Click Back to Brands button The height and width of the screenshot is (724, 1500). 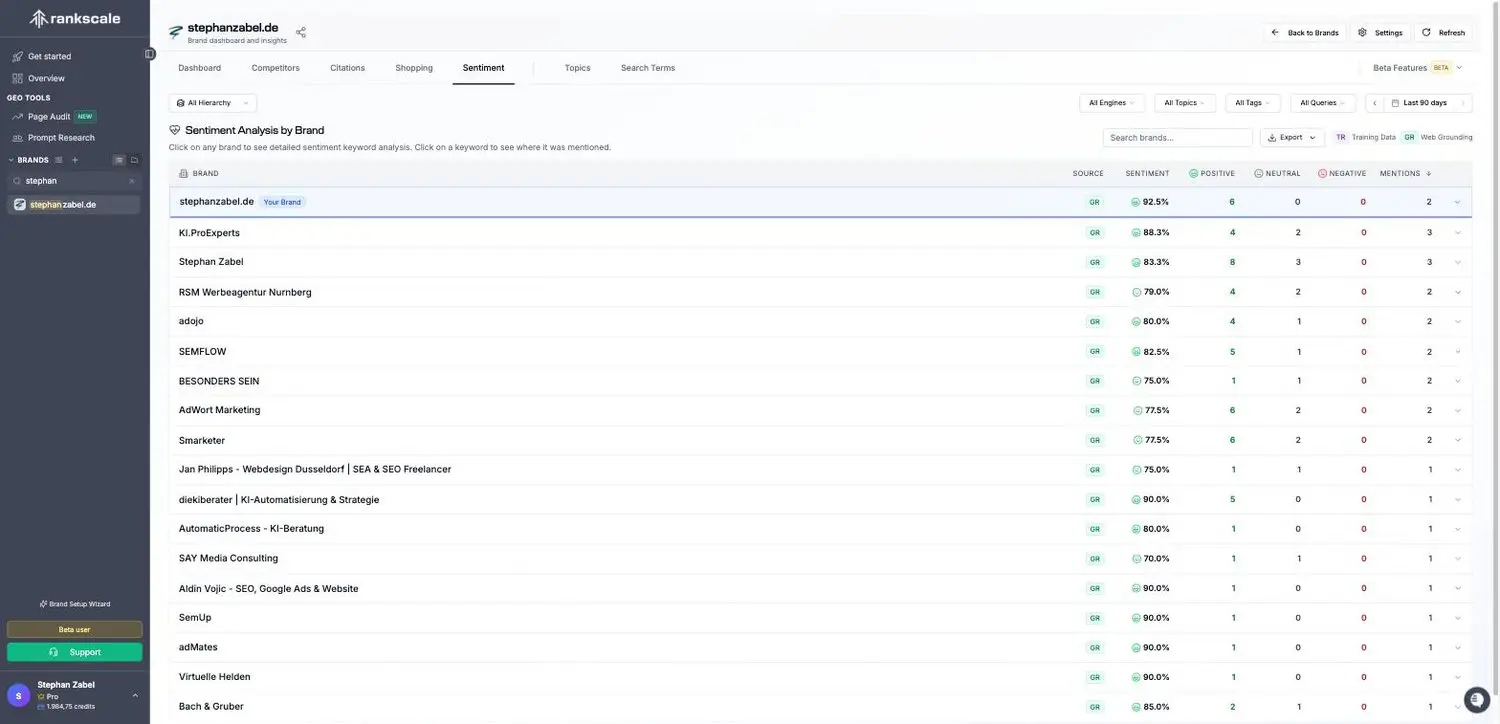pos(1305,33)
